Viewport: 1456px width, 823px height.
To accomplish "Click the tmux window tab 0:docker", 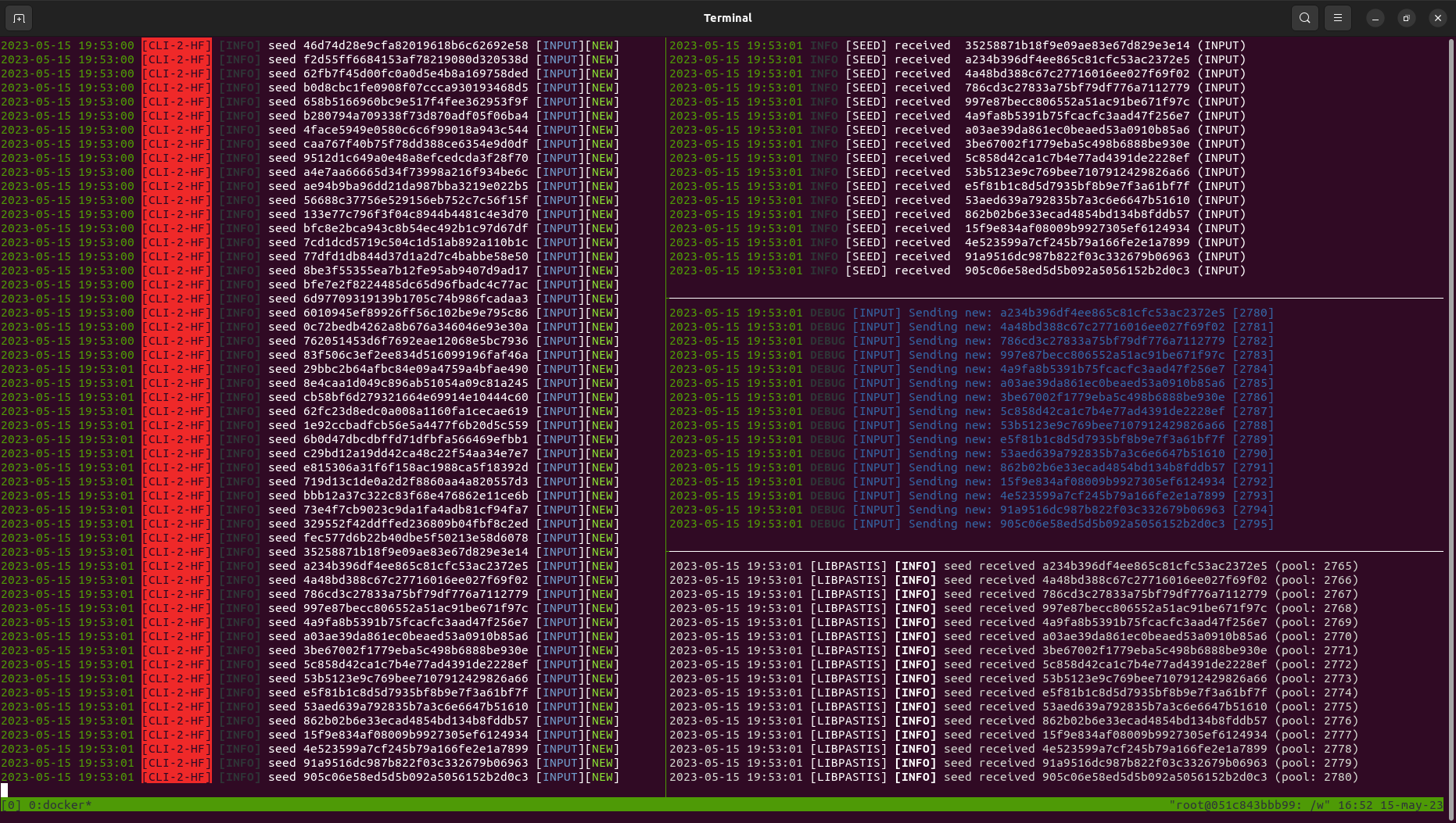I will pyautogui.click(x=59, y=805).
